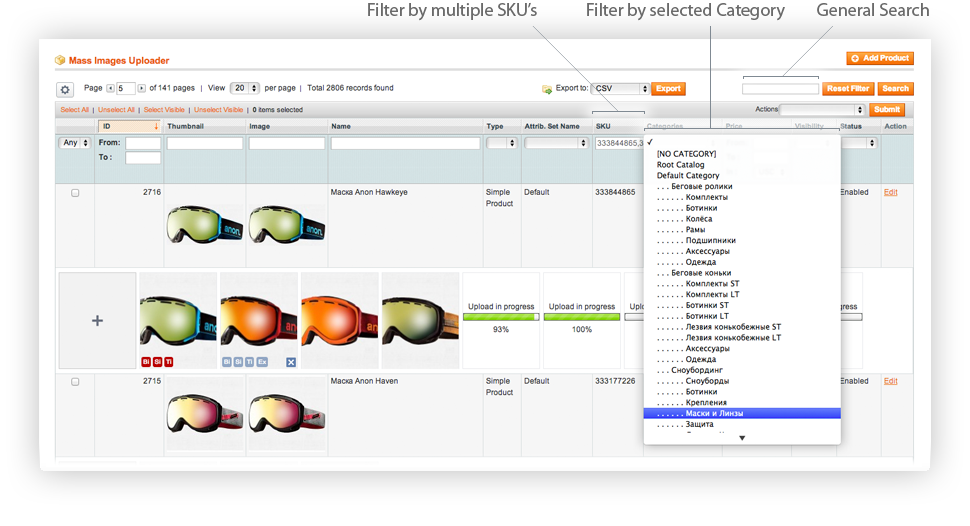This screenshot has height=526, width=970.
Task: Open Attrib. Set Name filter dropdown
Action: tap(556, 143)
